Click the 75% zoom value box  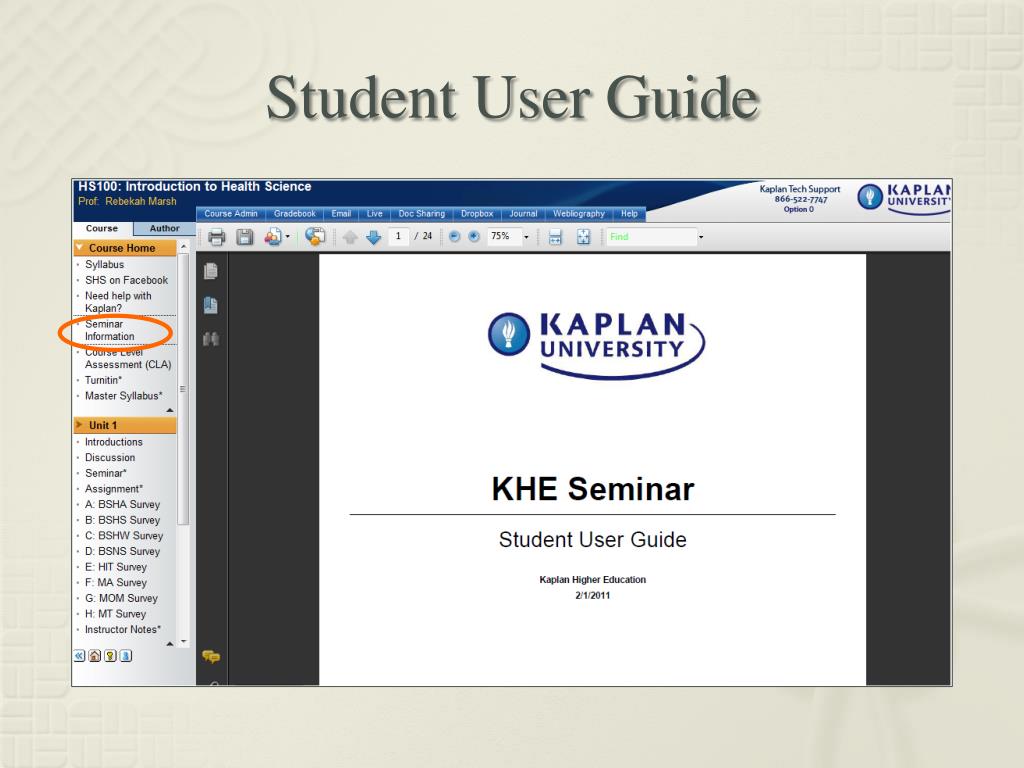(x=504, y=236)
